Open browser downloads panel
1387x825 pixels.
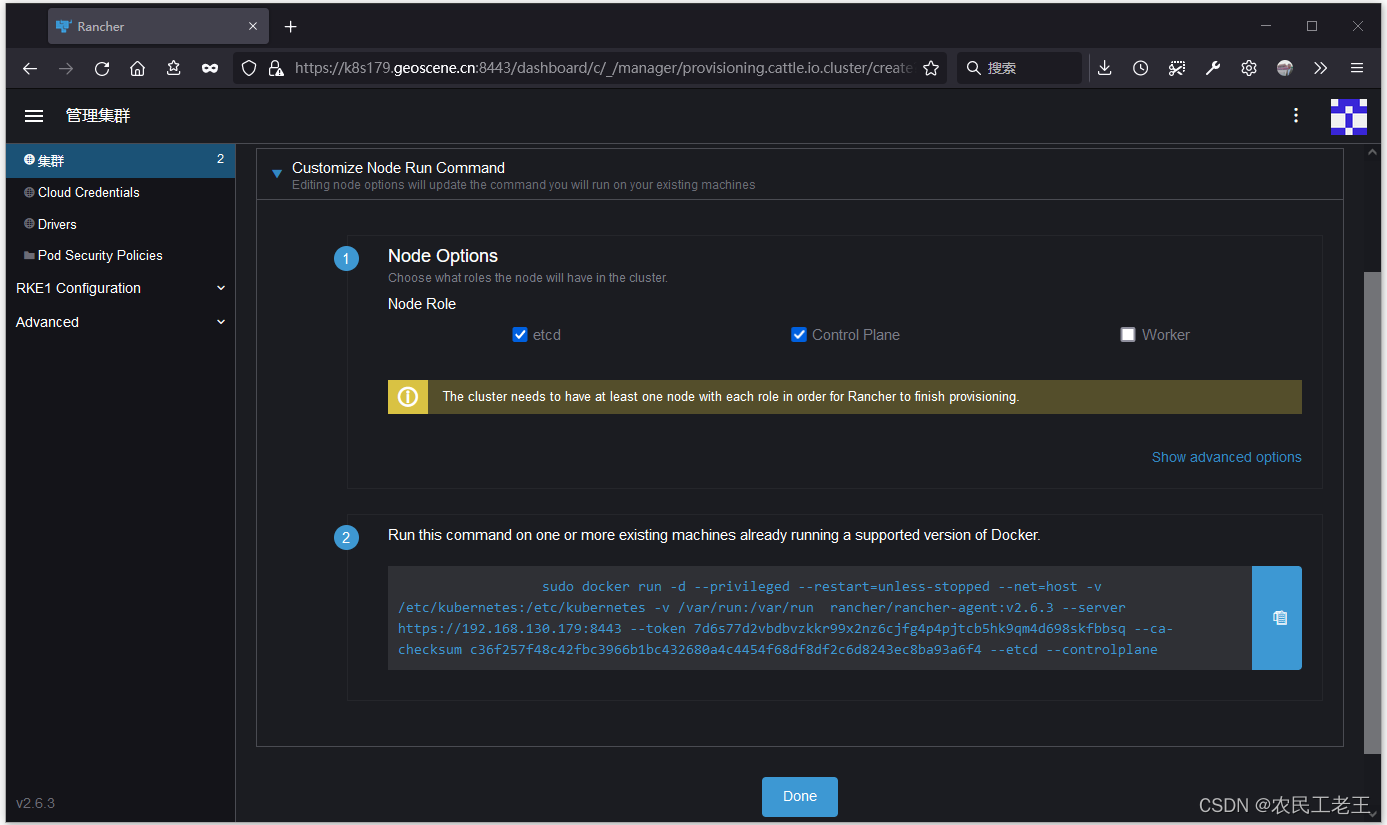click(x=1104, y=68)
